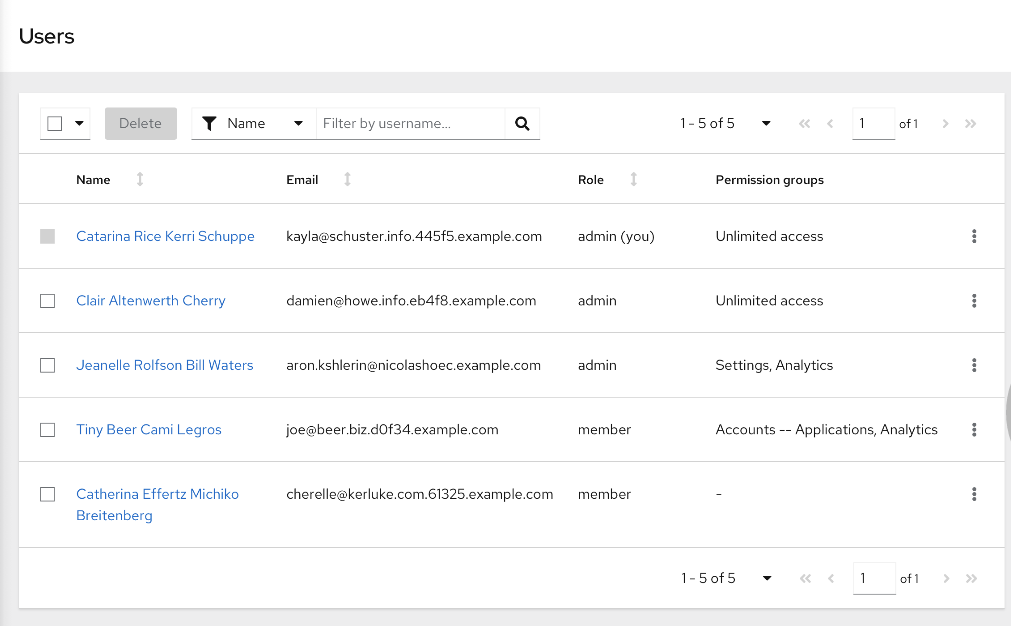Expand the bulk select dropdown arrow
The height and width of the screenshot is (626, 1011).
79,124
